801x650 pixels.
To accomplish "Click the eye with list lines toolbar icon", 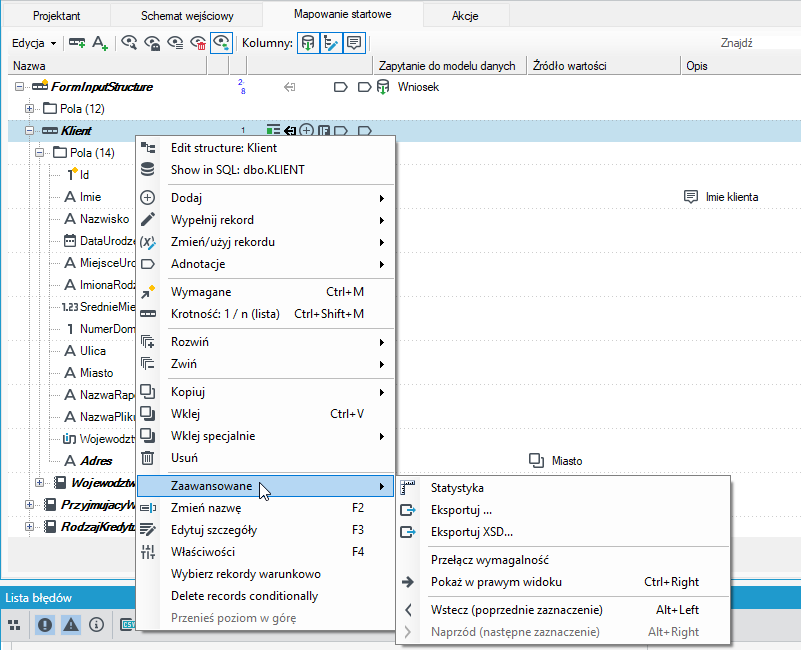I will (175, 43).
